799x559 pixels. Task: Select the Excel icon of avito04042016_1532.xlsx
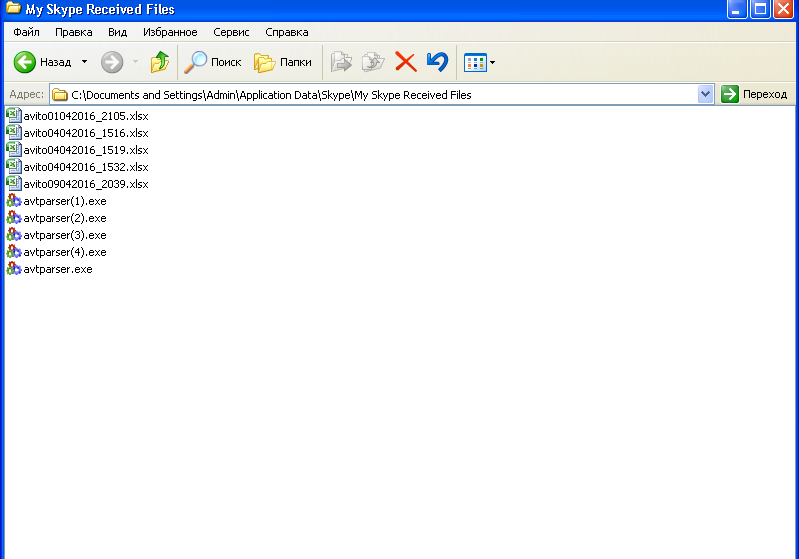(x=14, y=166)
